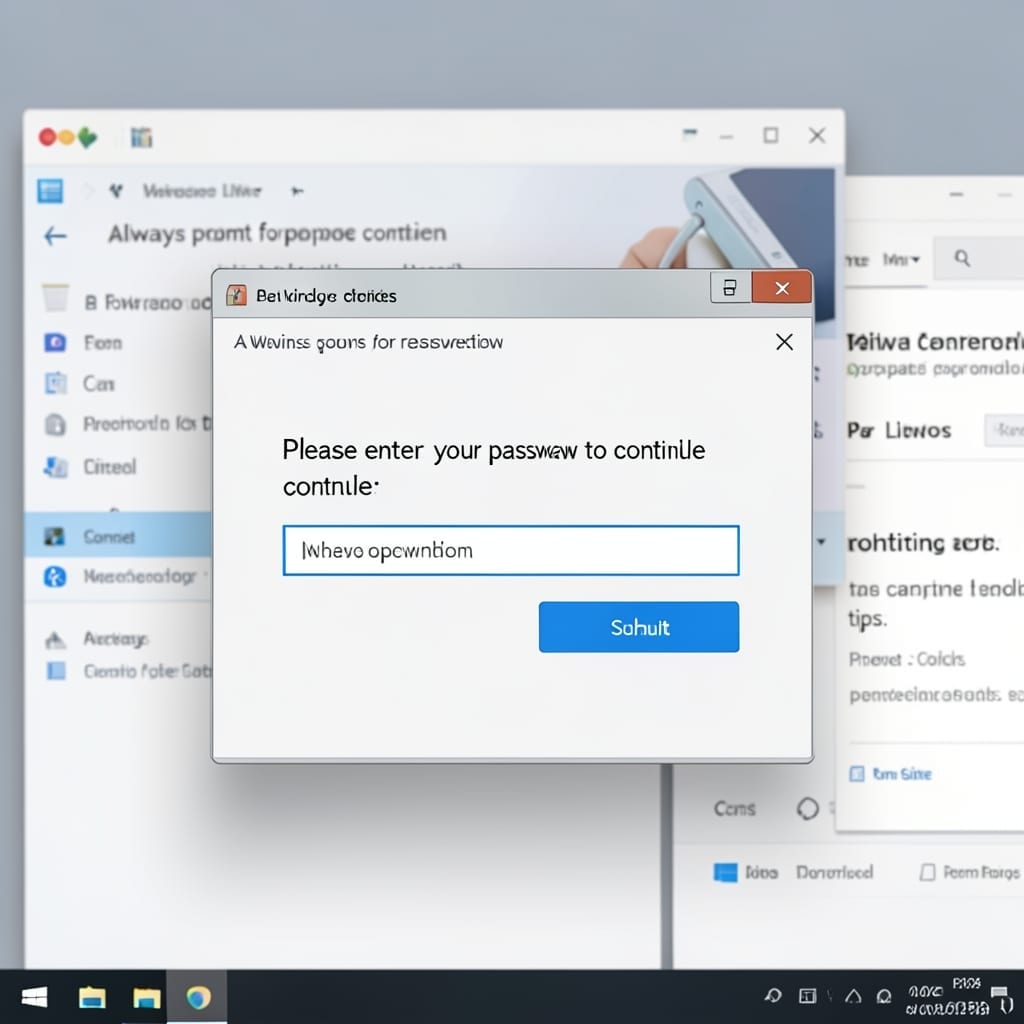The height and width of the screenshot is (1024, 1024).
Task: Click the taskbar clock text
Action: tap(946, 997)
